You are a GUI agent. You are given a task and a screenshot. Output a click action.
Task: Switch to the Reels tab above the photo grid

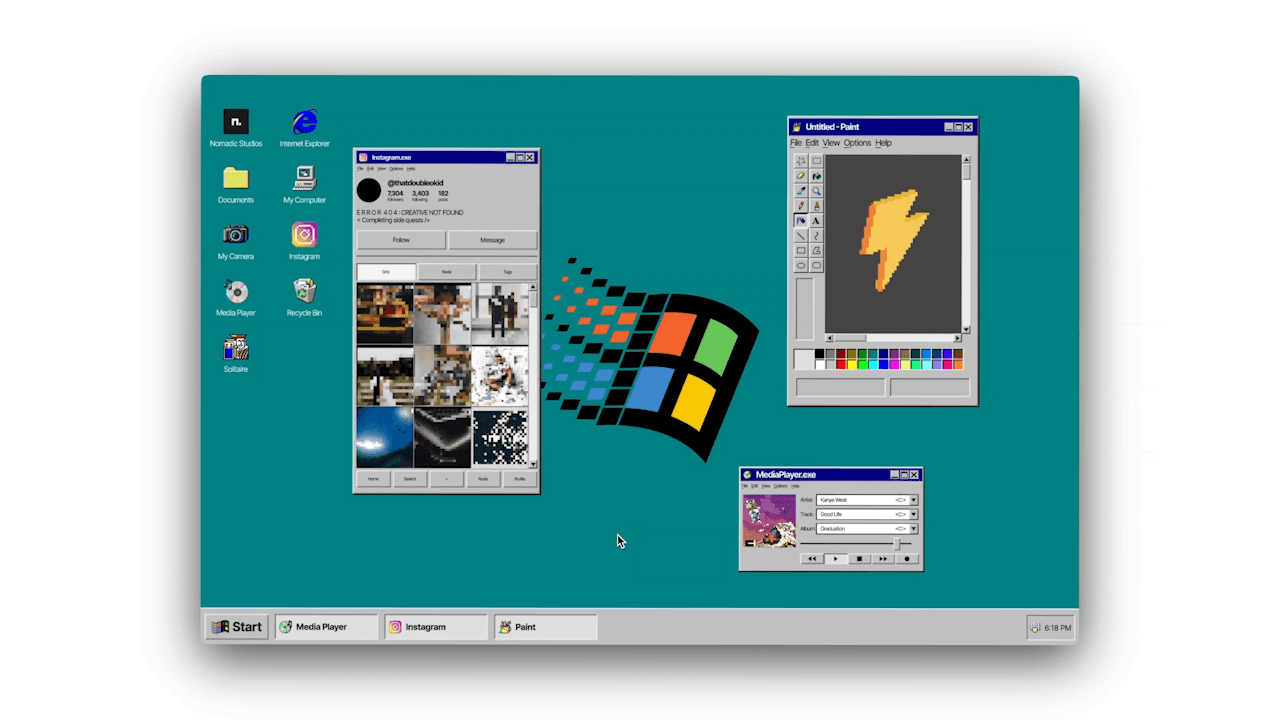pyautogui.click(x=447, y=272)
